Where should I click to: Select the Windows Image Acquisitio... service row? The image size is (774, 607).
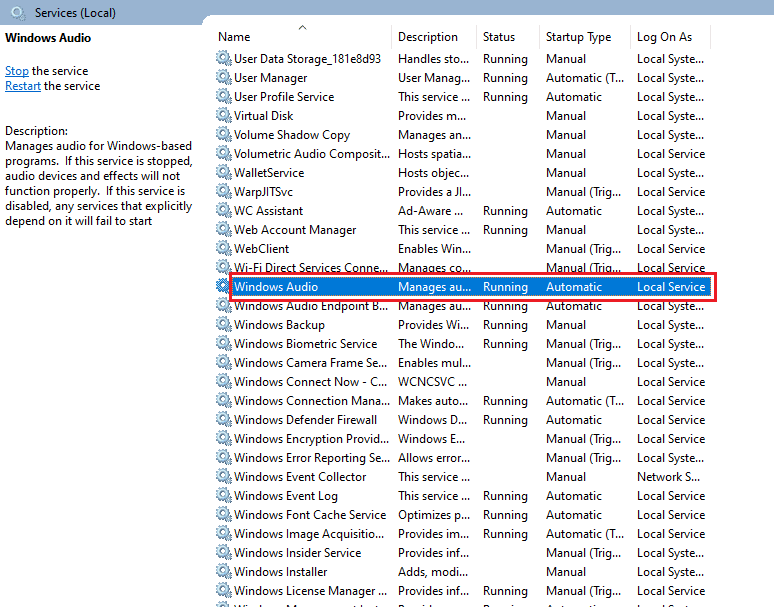[464, 533]
